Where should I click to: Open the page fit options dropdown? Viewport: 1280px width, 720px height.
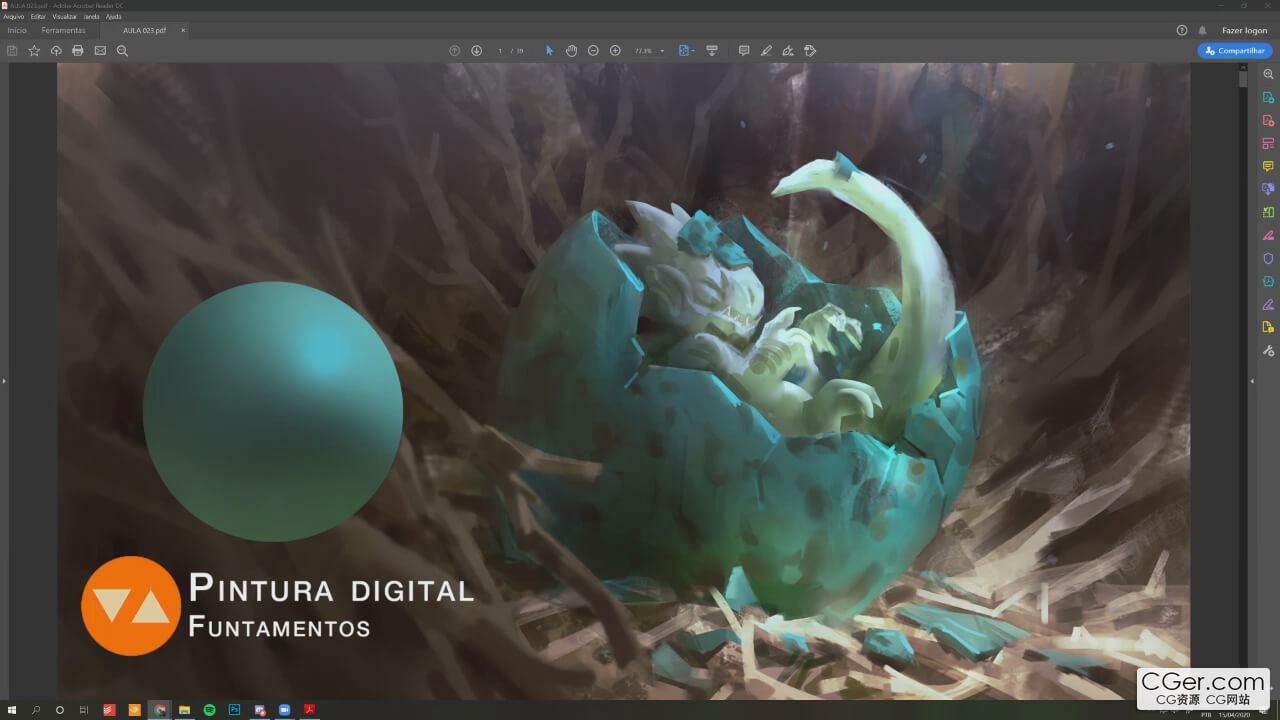pyautogui.click(x=686, y=51)
